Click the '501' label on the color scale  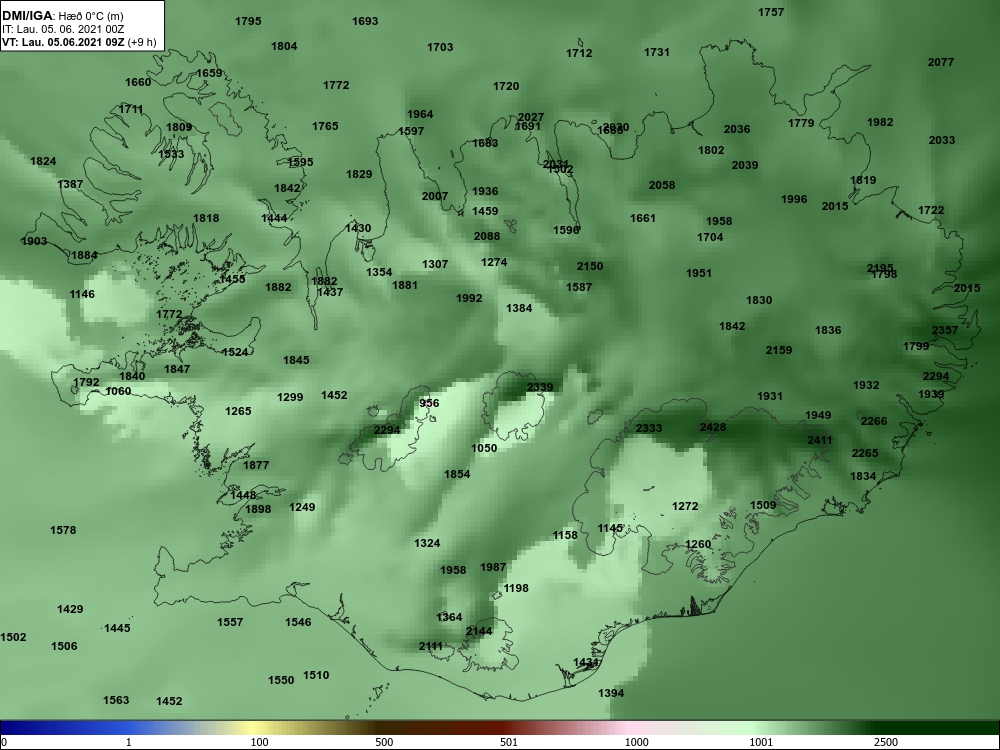click(x=509, y=742)
